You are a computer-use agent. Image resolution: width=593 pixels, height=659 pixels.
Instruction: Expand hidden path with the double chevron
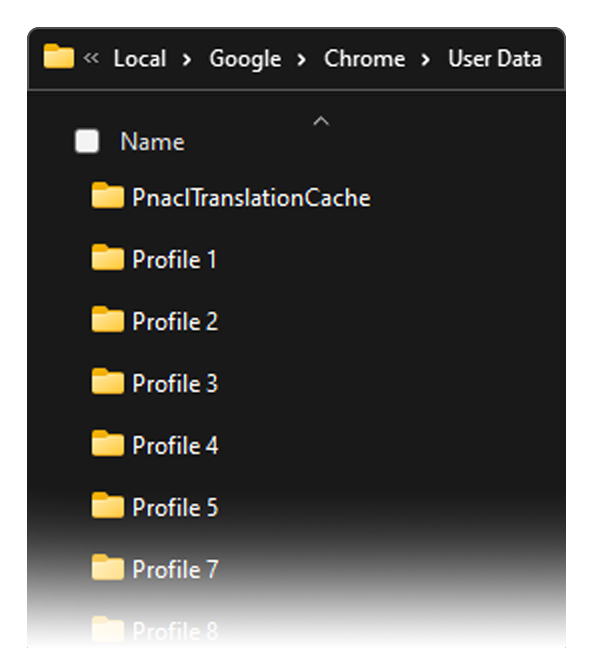[x=91, y=58]
